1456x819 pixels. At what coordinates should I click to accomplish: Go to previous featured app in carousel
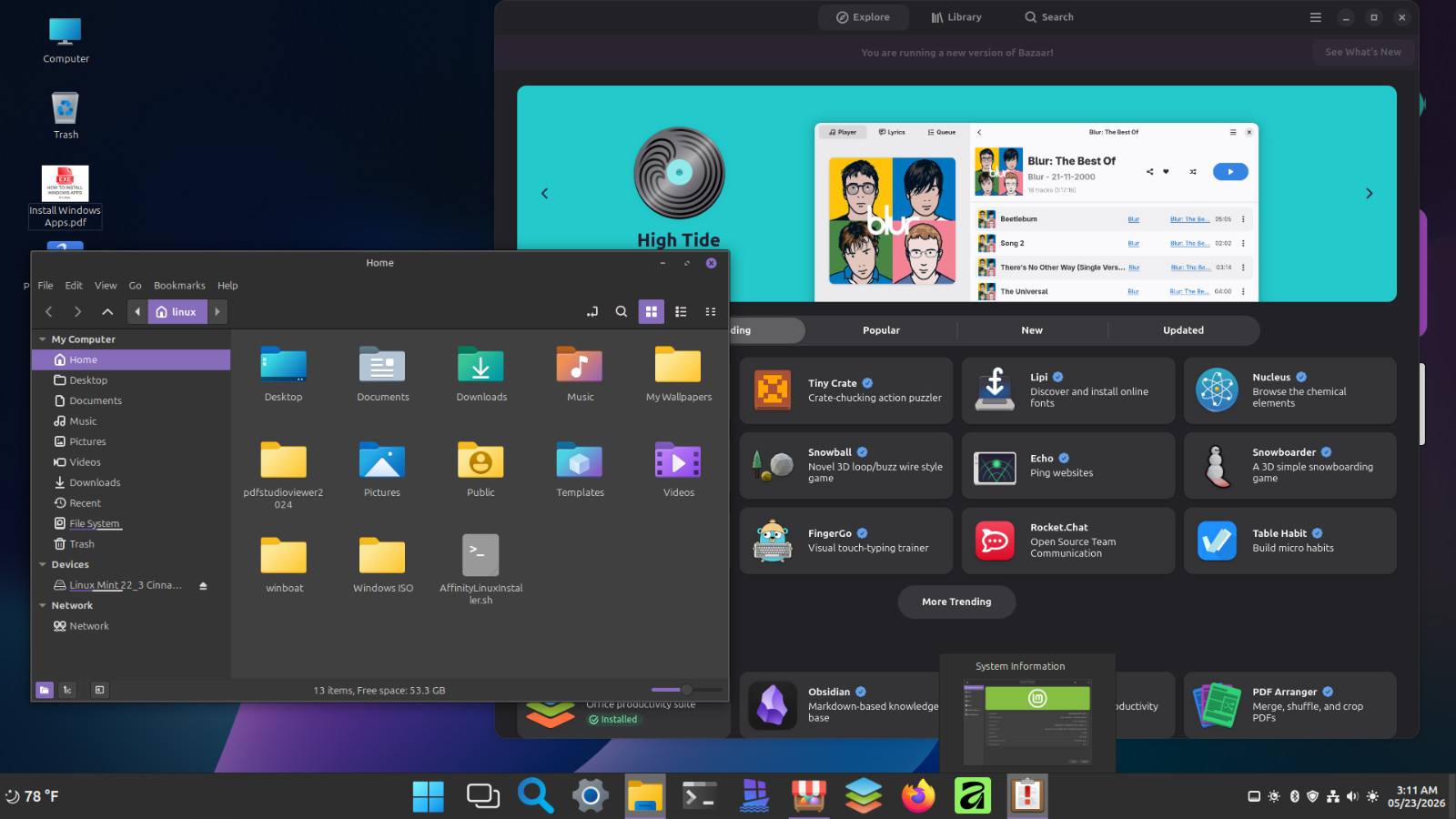pos(545,193)
